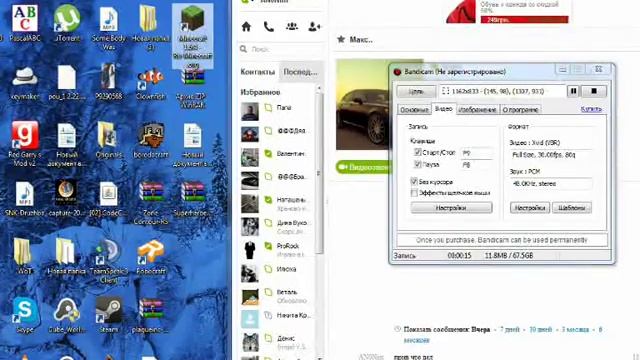Open the PascalABC desktop icon
The width and height of the screenshot is (640, 360).
(x=25, y=23)
